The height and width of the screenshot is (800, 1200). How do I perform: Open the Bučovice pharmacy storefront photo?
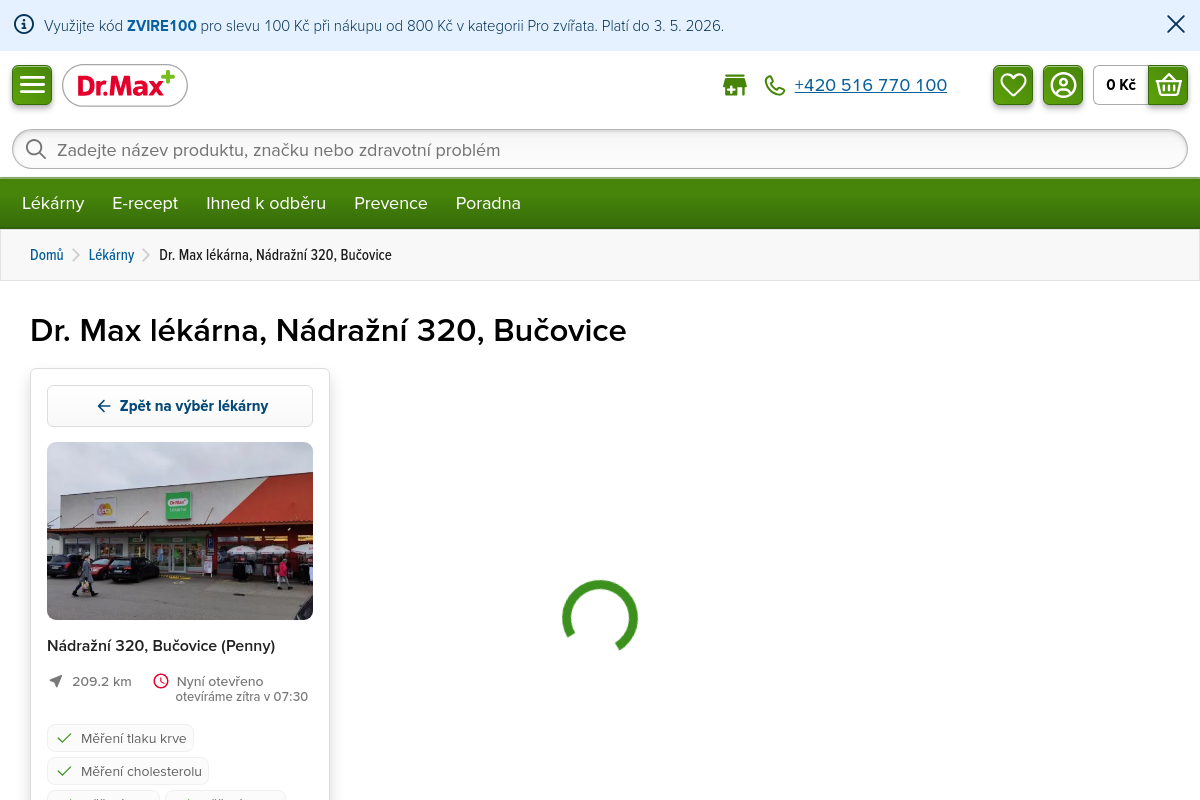tap(180, 531)
